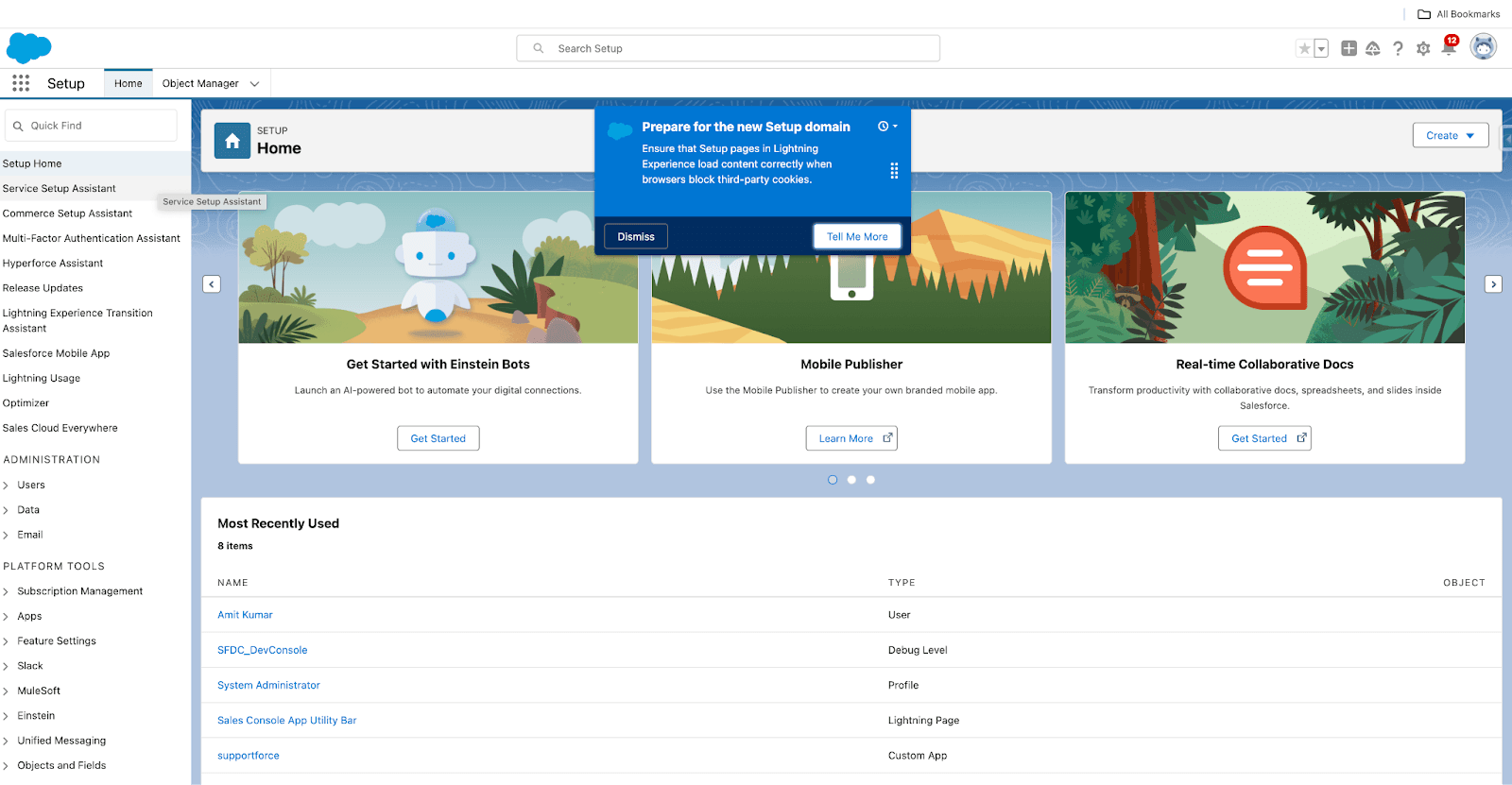Open the user profile avatar
Image resolution: width=1512 pixels, height=785 pixels.
pyautogui.click(x=1483, y=46)
